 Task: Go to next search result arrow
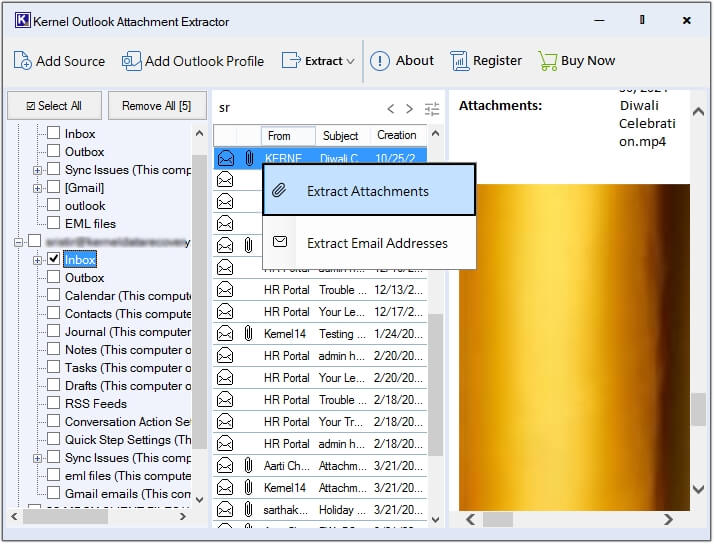pyautogui.click(x=409, y=109)
